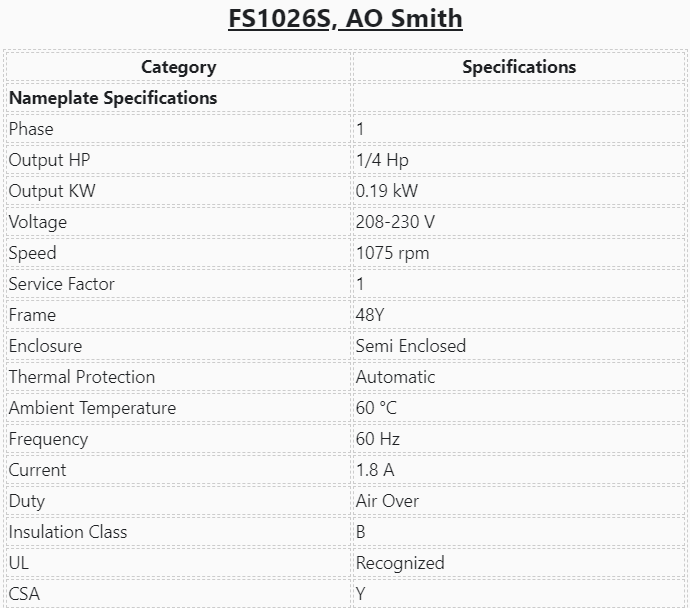Viewport: 690px width, 608px height.
Task: Click the Recognized UL value
Action: (x=400, y=563)
